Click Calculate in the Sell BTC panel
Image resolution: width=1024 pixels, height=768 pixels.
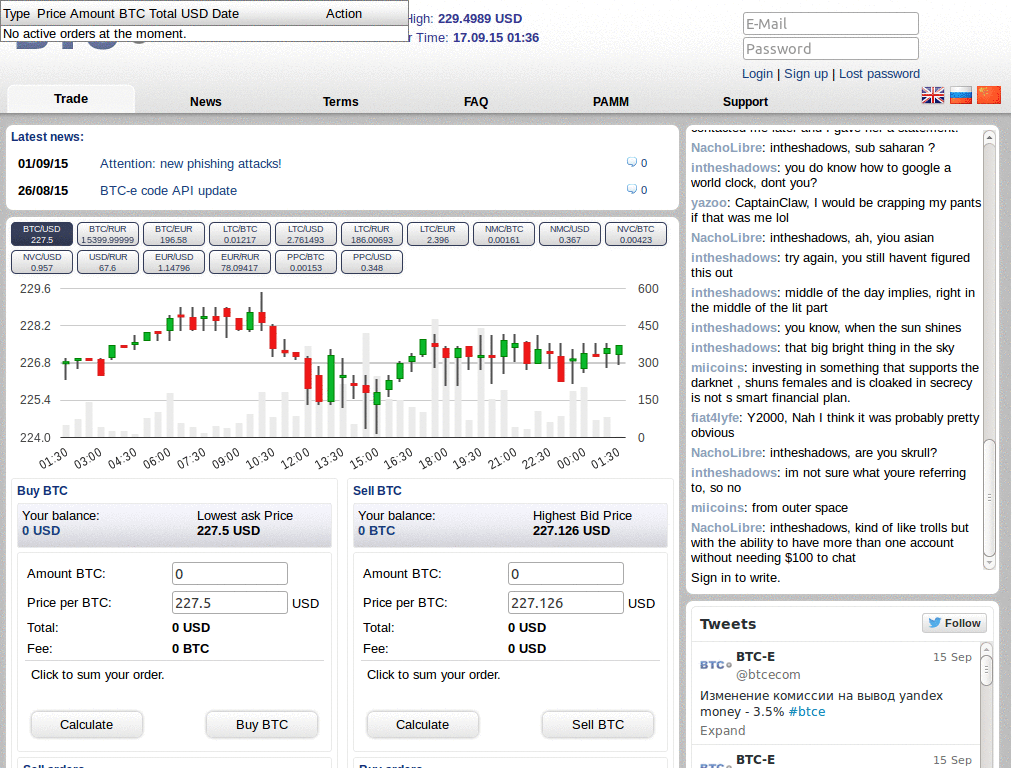pos(423,724)
